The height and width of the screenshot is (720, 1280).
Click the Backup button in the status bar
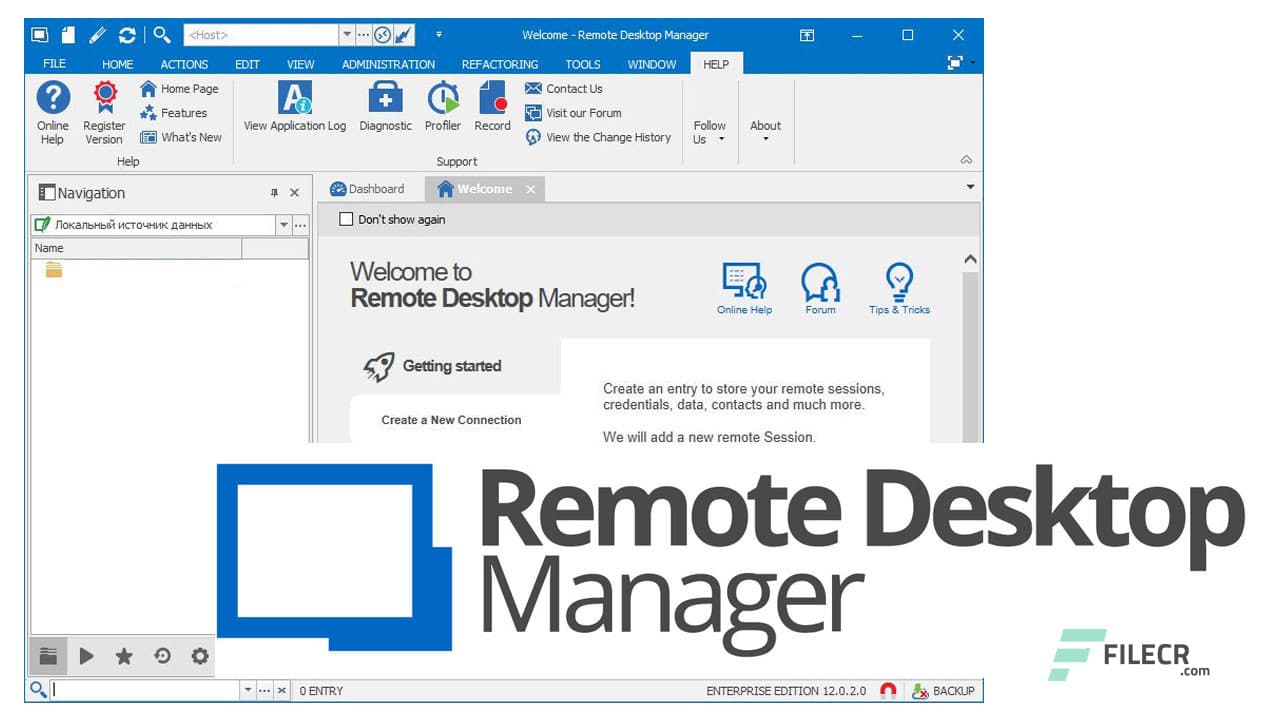[945, 690]
